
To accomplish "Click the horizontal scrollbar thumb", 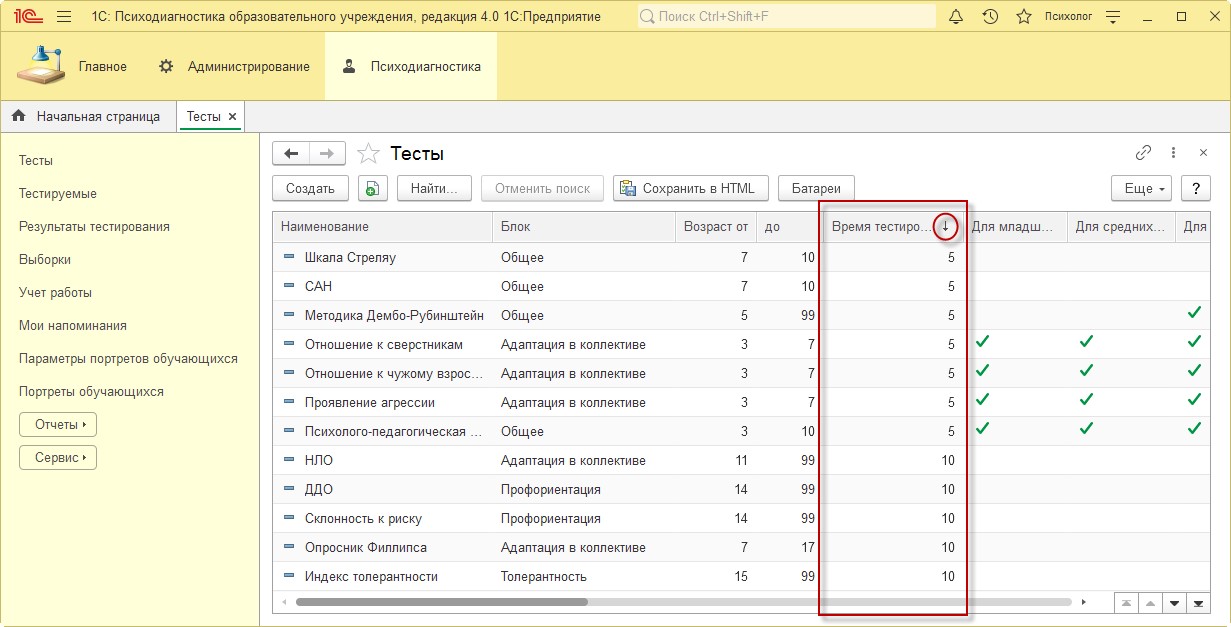I will (x=441, y=602).
